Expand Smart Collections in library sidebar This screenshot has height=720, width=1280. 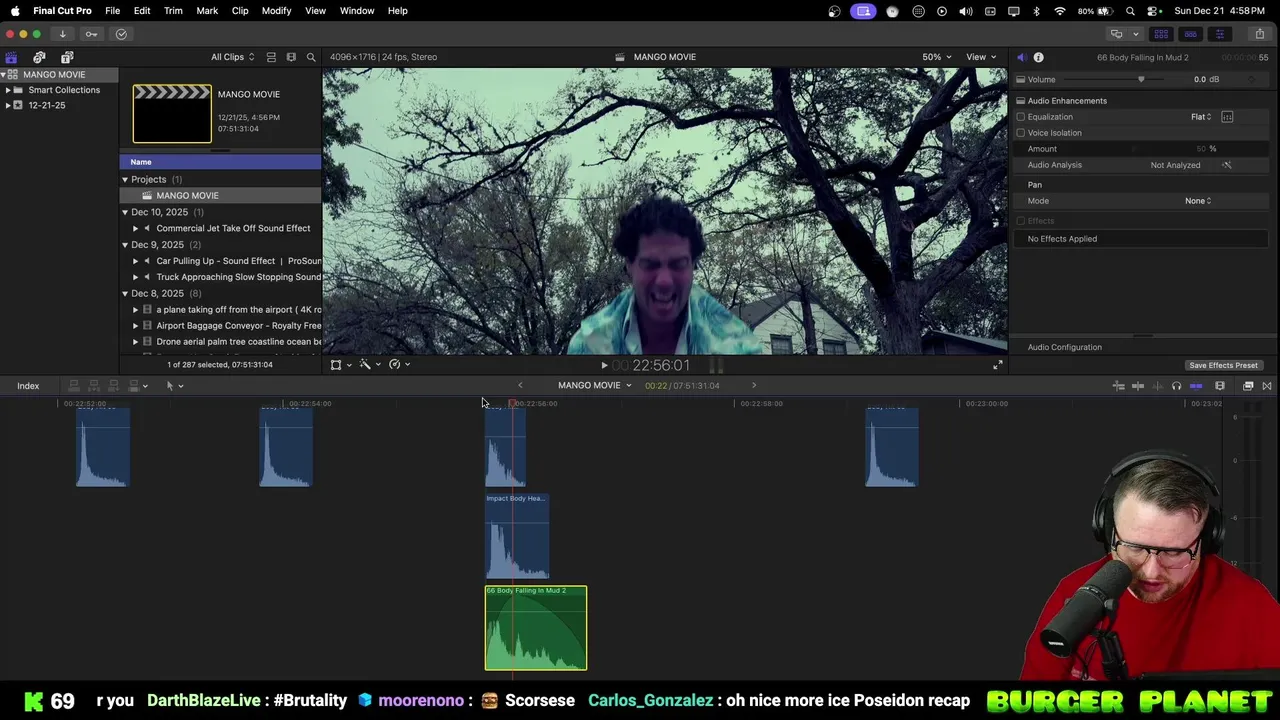[x=8, y=90]
